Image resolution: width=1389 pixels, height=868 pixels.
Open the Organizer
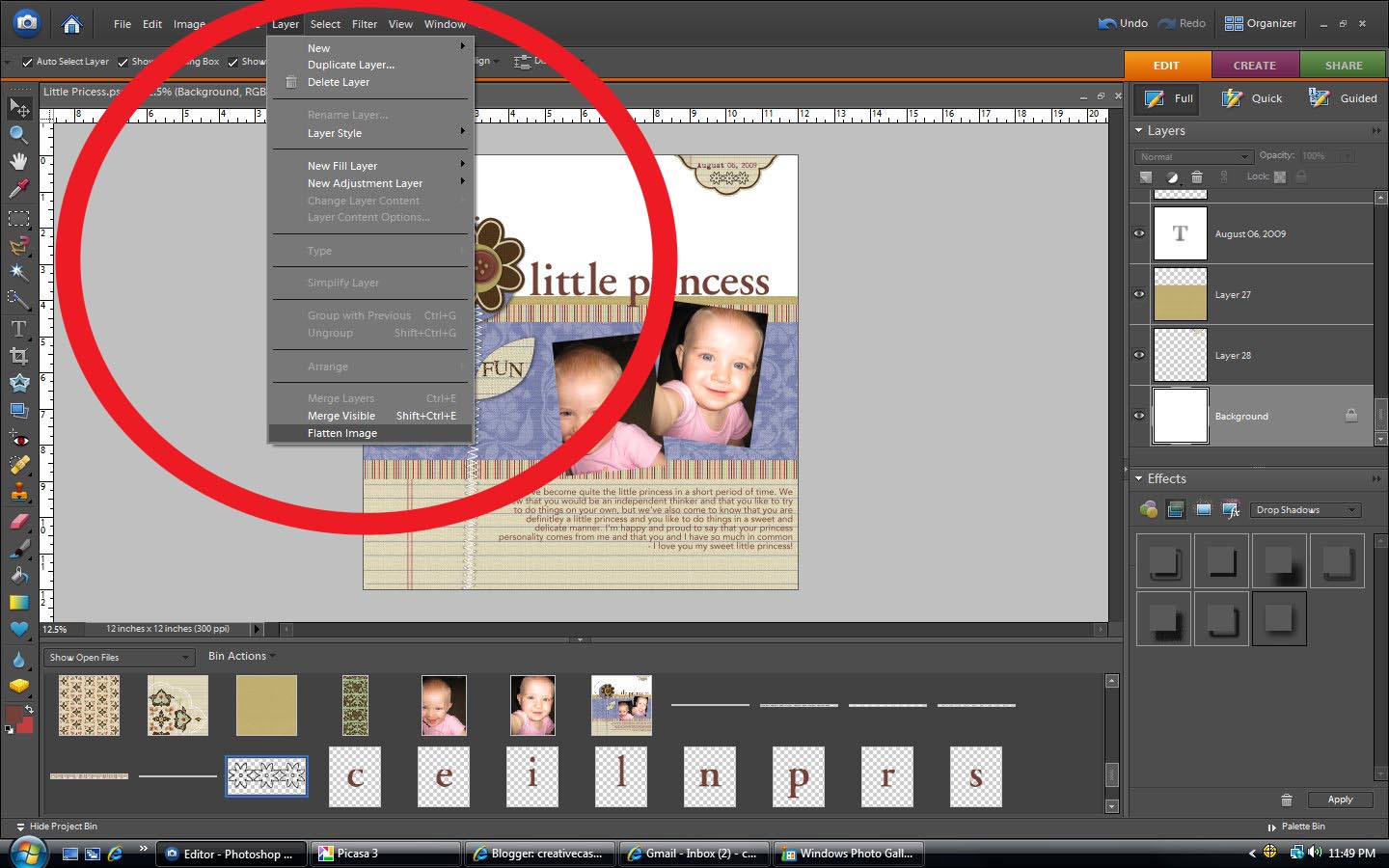point(1260,23)
